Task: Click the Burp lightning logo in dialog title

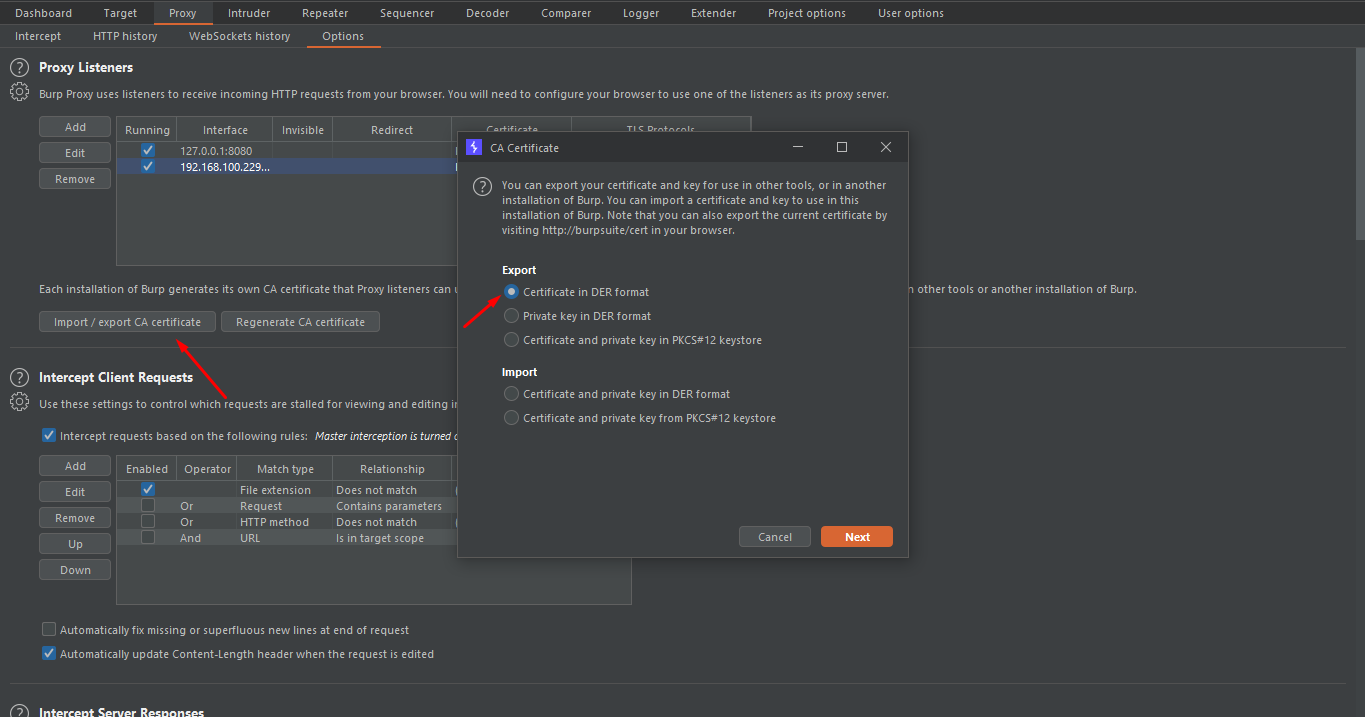Action: tap(474, 147)
